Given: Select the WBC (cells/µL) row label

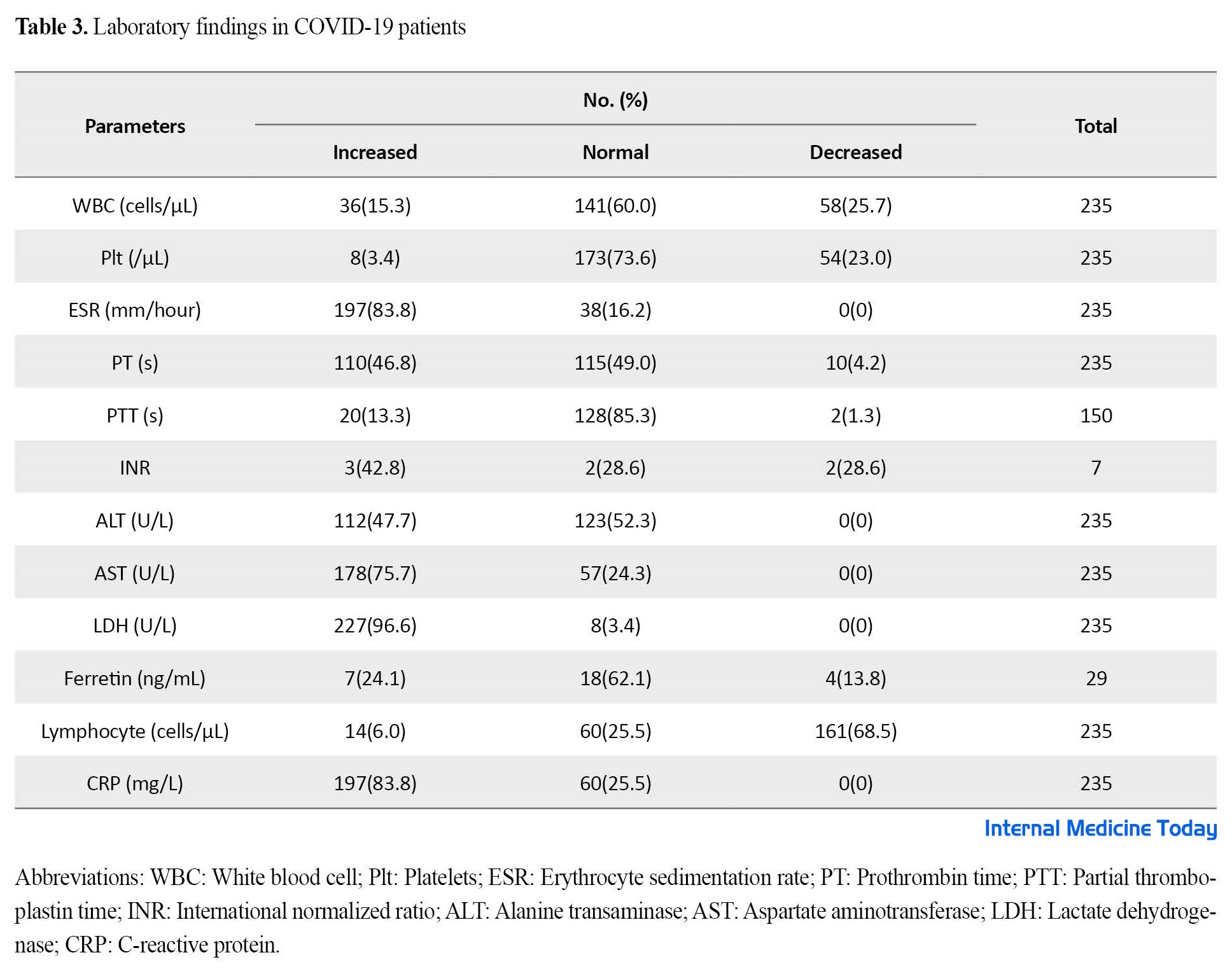Looking at the screenshot, I should (135, 206).
